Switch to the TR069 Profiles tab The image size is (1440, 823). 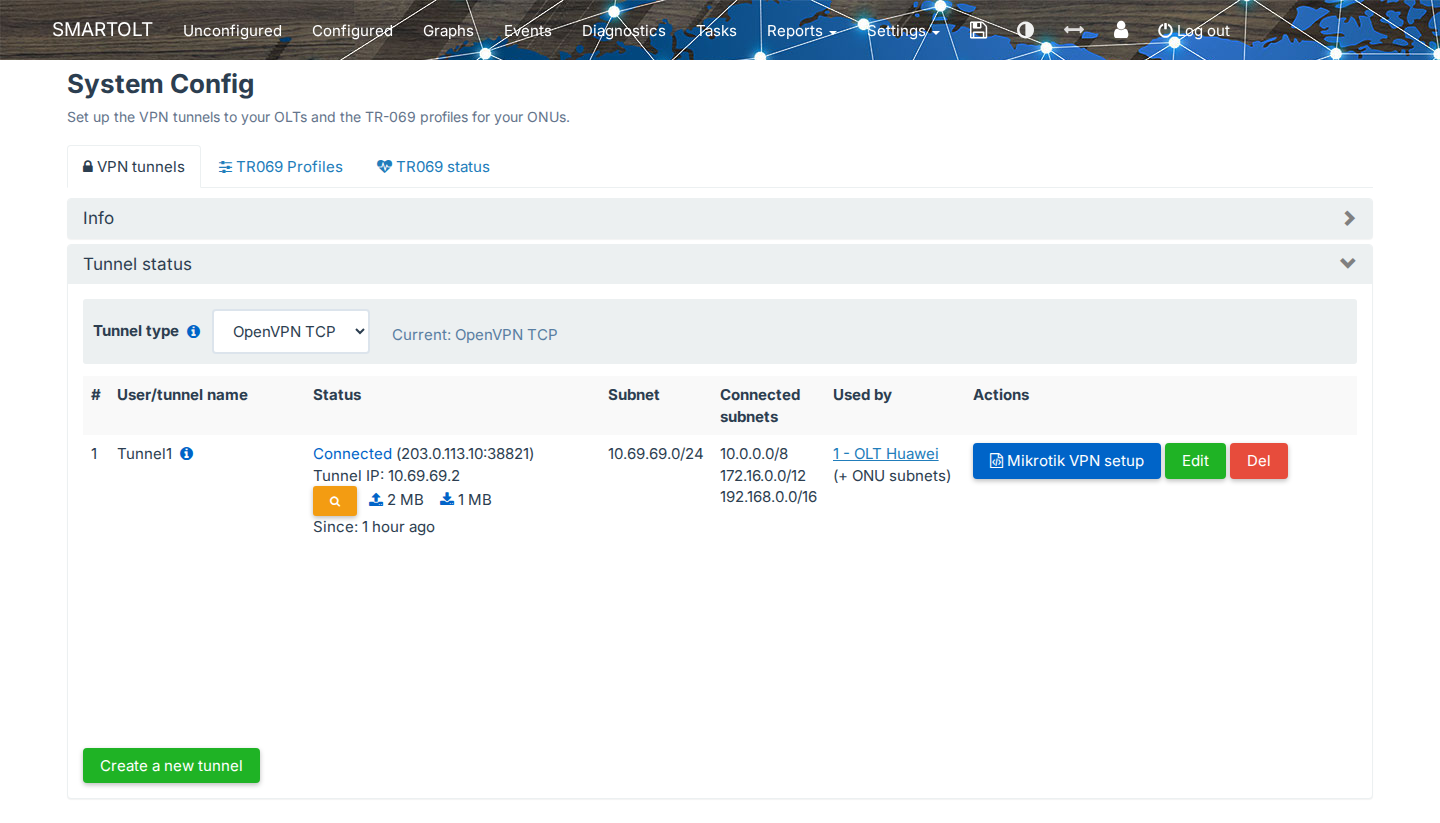281,167
